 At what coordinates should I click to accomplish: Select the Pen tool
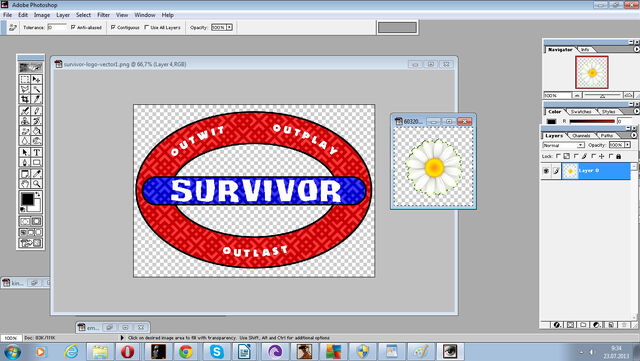(x=25, y=163)
